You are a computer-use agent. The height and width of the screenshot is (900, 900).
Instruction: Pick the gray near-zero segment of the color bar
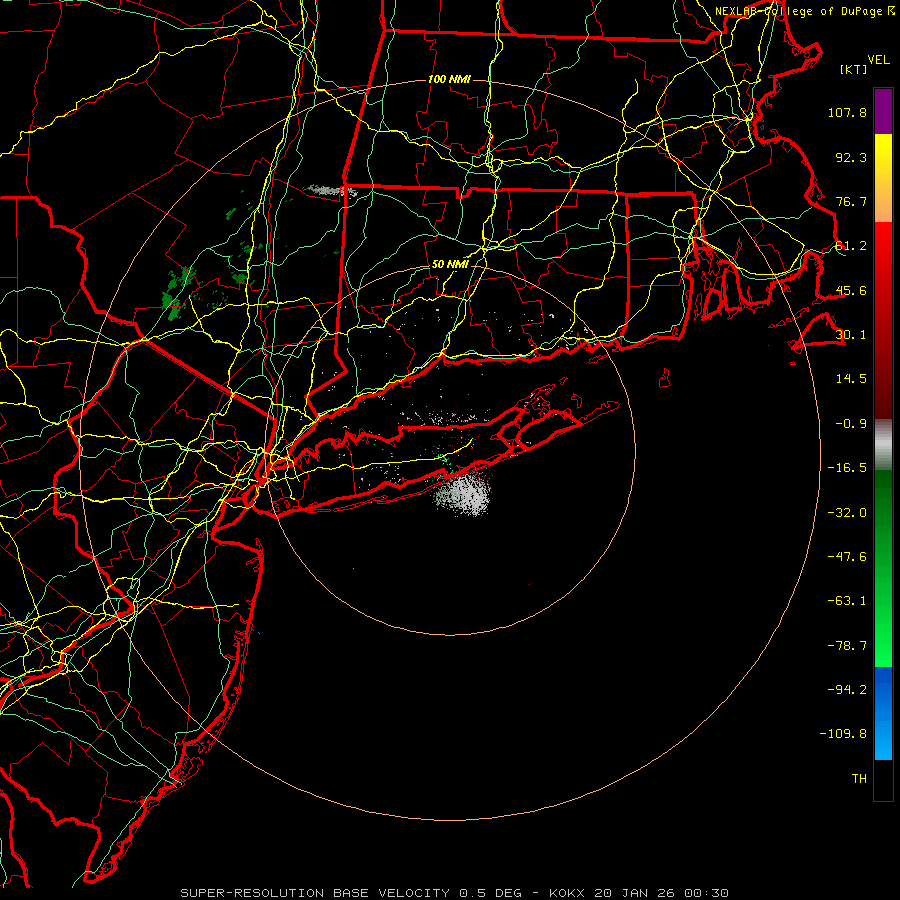[883, 444]
